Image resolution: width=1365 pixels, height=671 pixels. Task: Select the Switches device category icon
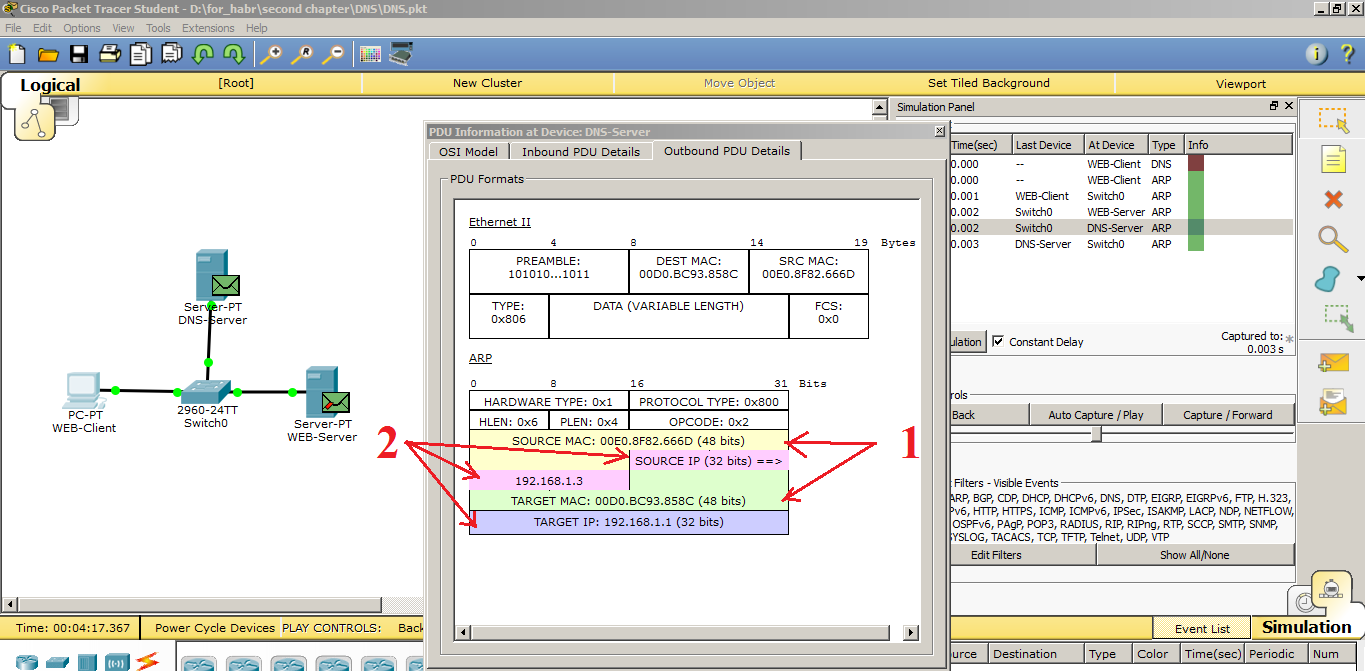coord(57,662)
